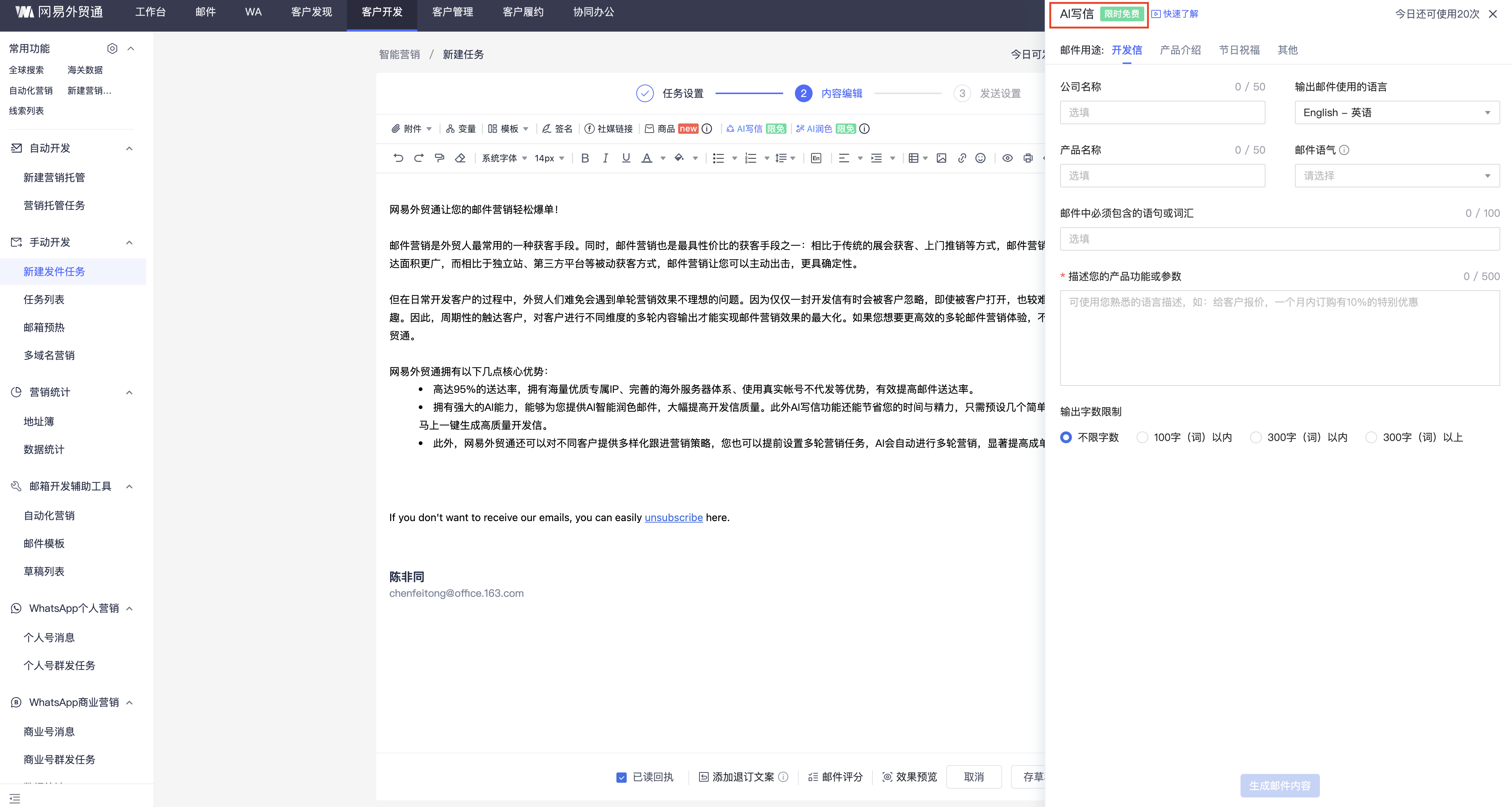Click the 社媒链接 social link tool
This screenshot has height=807, width=1512.
click(609, 129)
